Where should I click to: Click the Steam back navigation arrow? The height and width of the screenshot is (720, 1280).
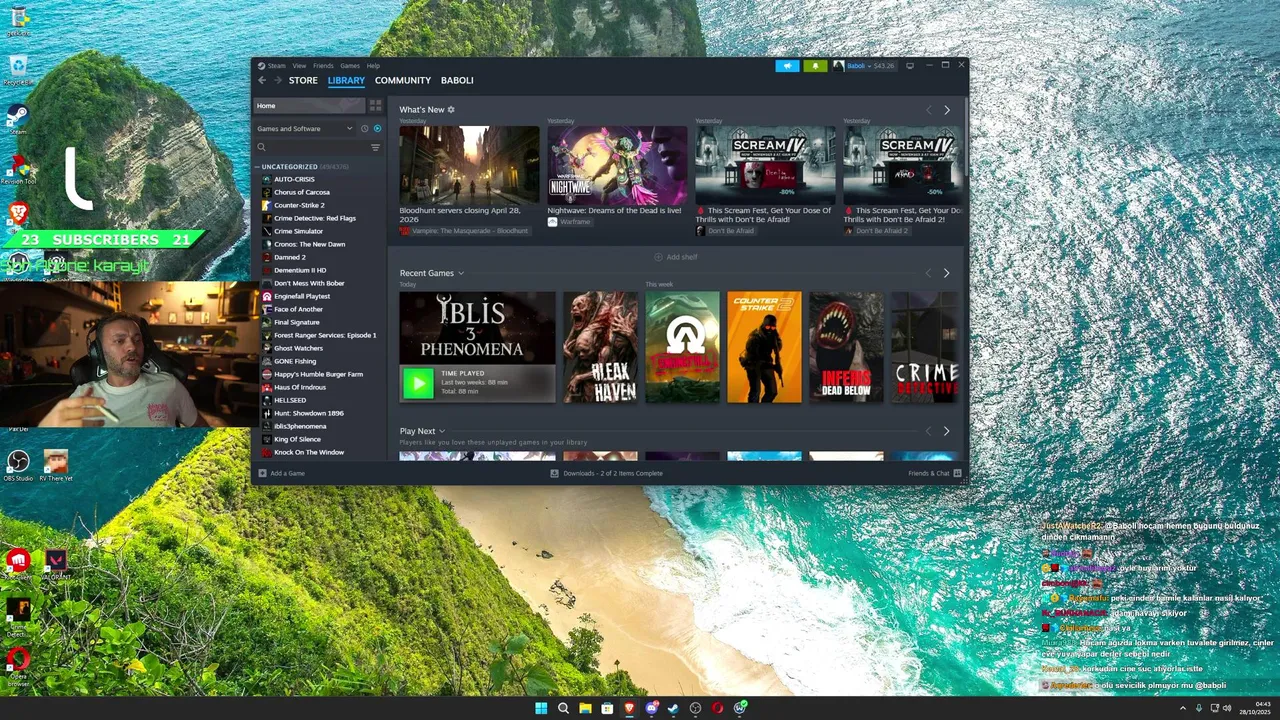click(x=262, y=80)
